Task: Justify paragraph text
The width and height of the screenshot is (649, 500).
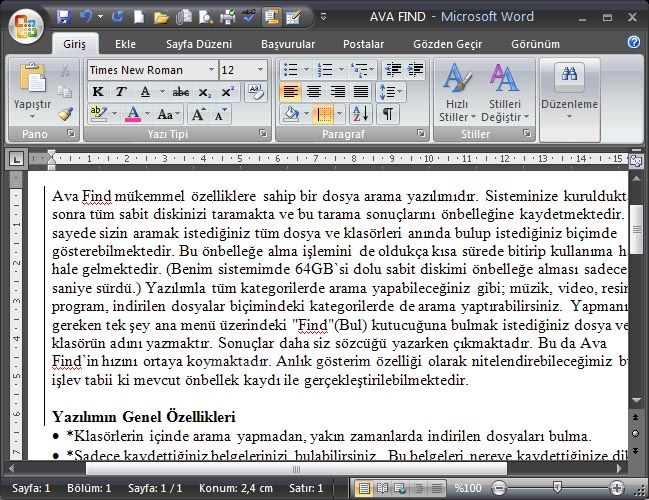Action: point(361,91)
